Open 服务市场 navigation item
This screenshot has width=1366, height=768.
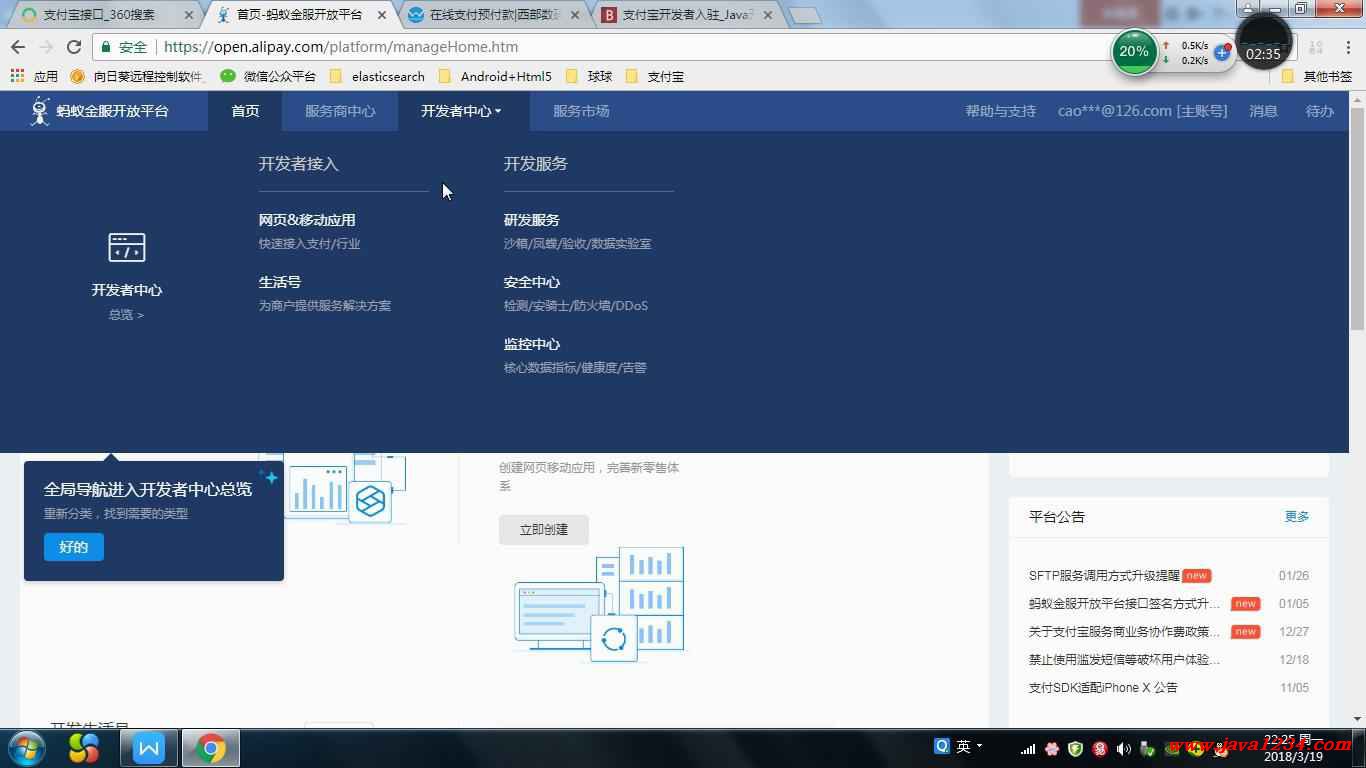tap(581, 111)
